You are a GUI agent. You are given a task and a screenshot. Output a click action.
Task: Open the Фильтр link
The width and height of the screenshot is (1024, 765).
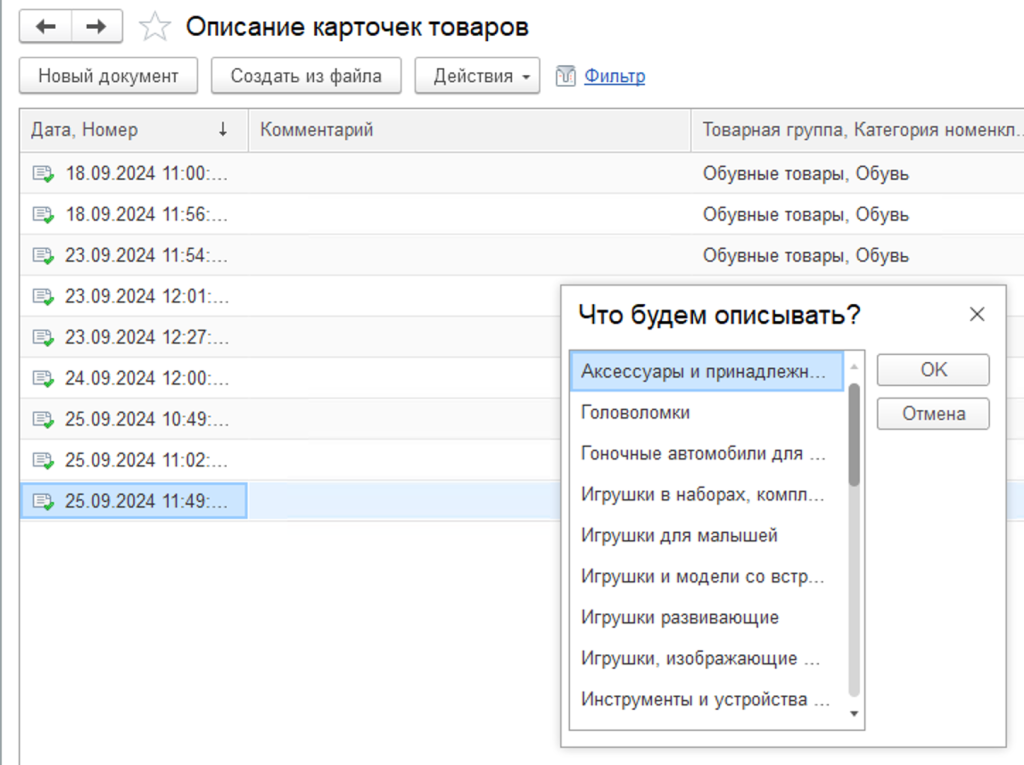[614, 76]
